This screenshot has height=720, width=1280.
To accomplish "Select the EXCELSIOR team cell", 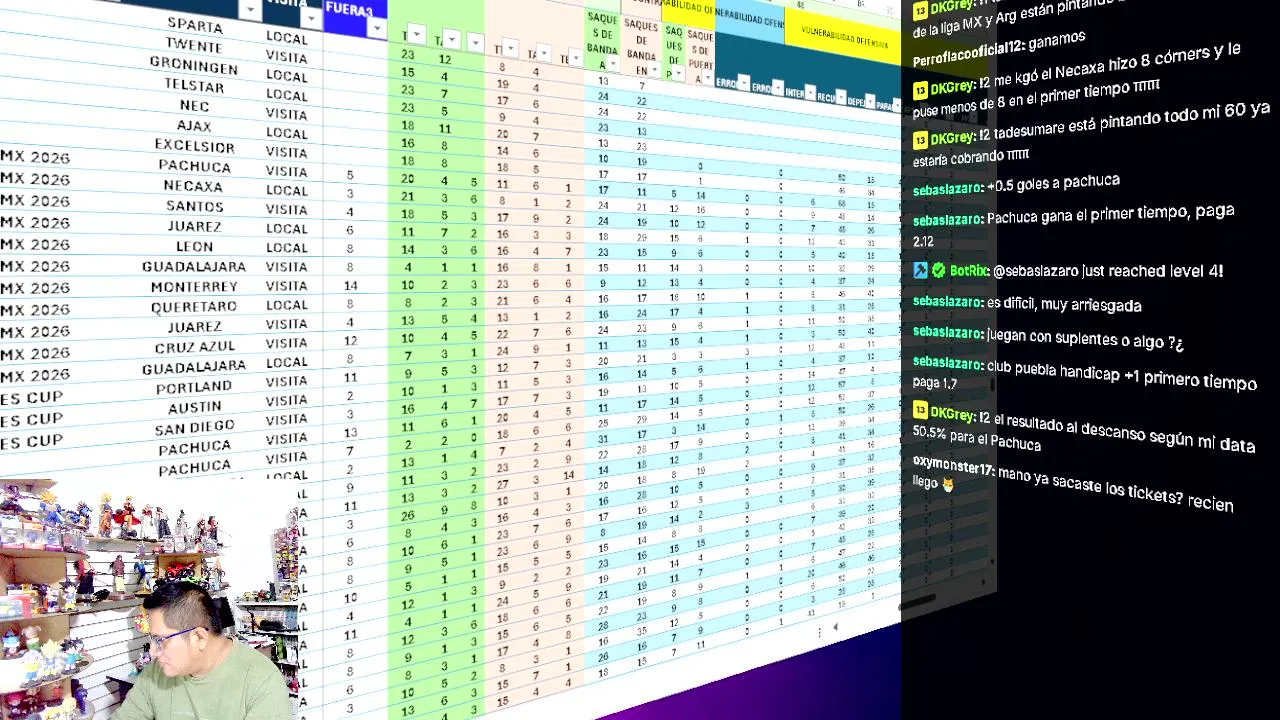I will [194, 145].
